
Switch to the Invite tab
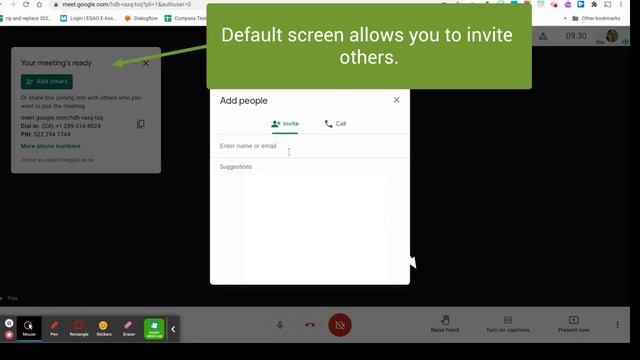285,124
